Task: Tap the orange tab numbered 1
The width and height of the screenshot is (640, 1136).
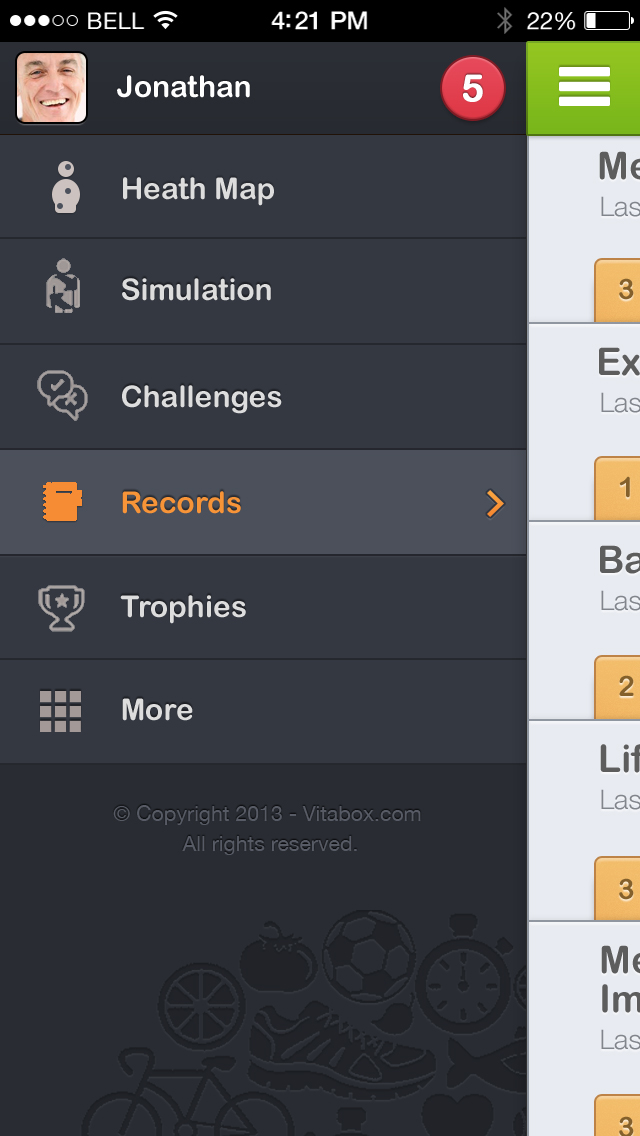Action: [620, 489]
